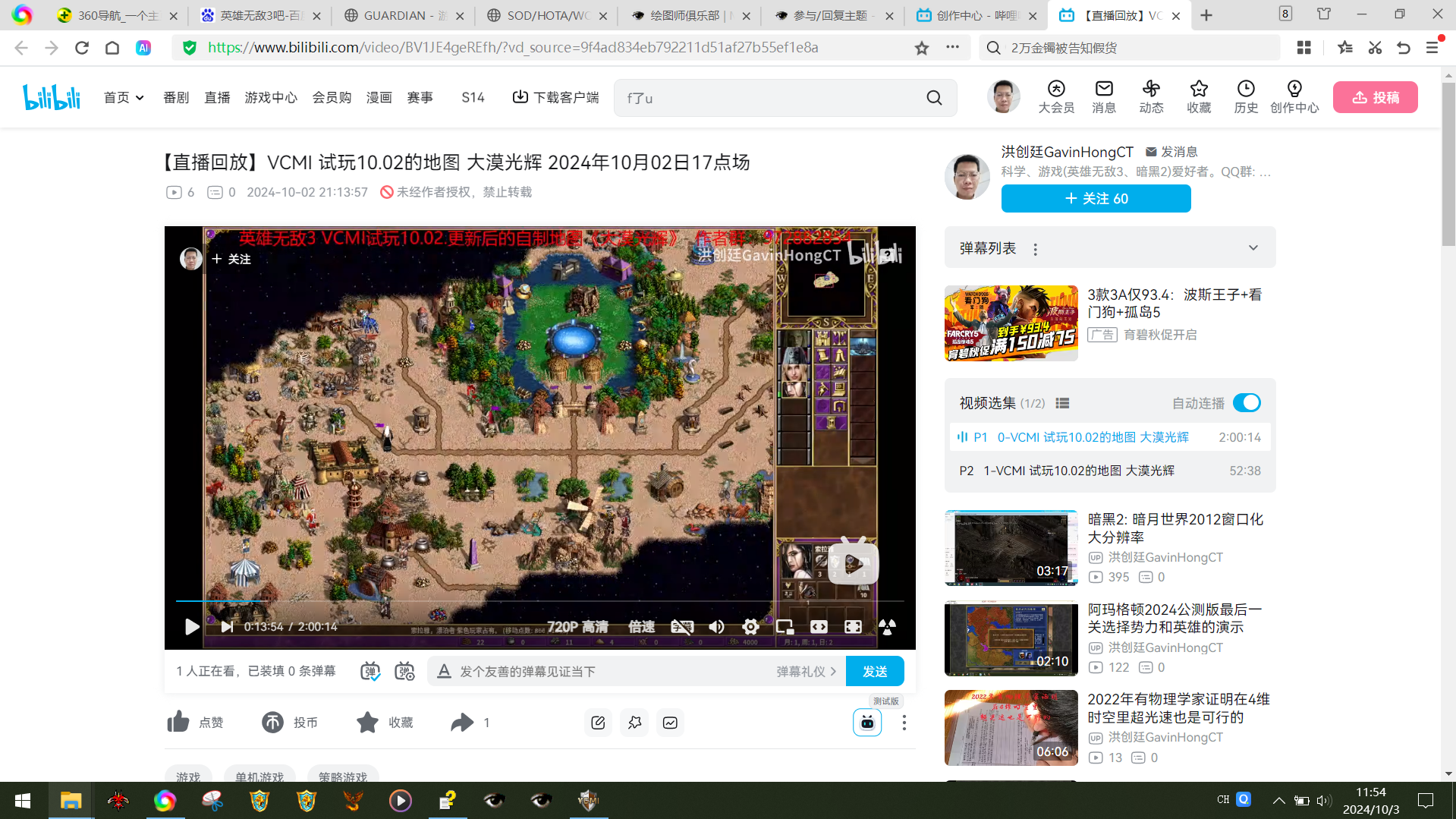
Task: Open browser home icon
Action: 112,48
